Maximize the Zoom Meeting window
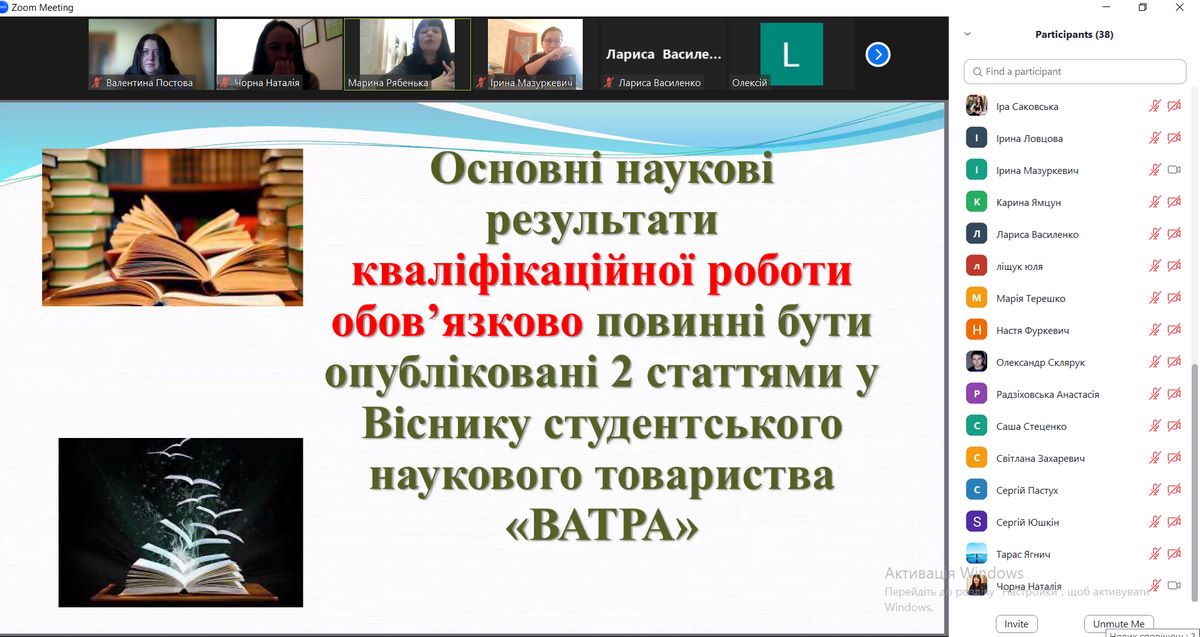 [1142, 8]
